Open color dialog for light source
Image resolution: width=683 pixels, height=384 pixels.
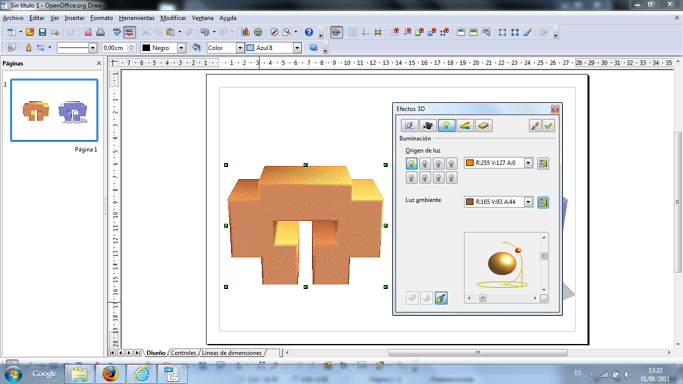tap(543, 163)
